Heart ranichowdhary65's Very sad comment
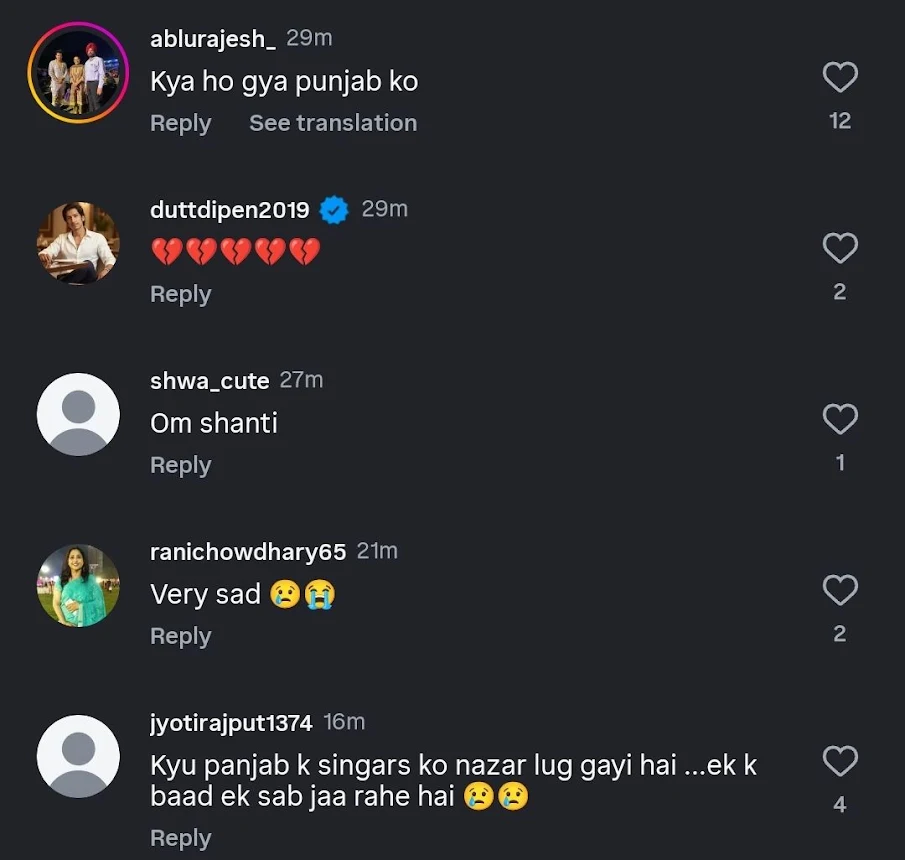 pos(839,590)
